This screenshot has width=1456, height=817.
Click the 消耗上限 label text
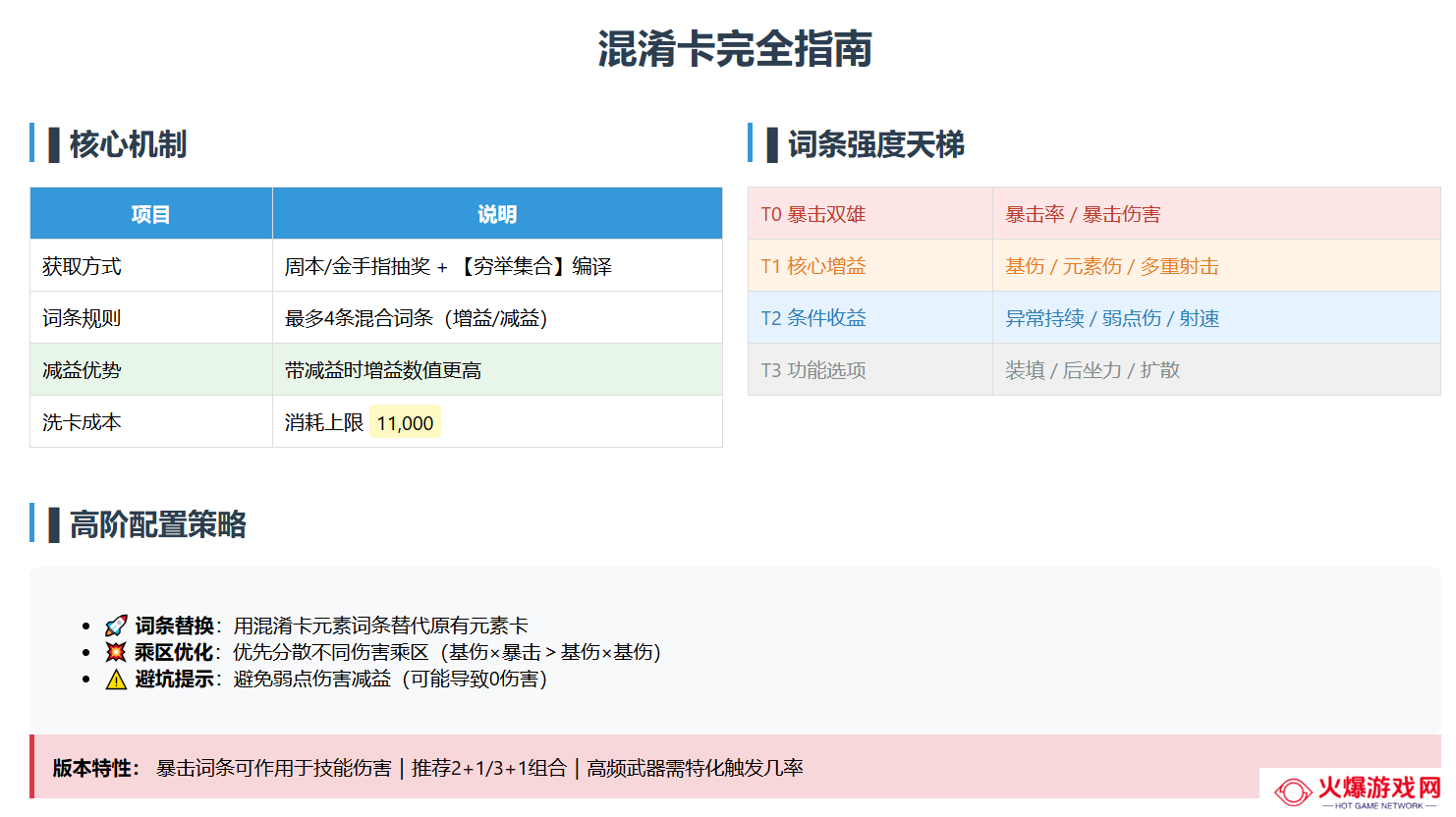(x=324, y=423)
